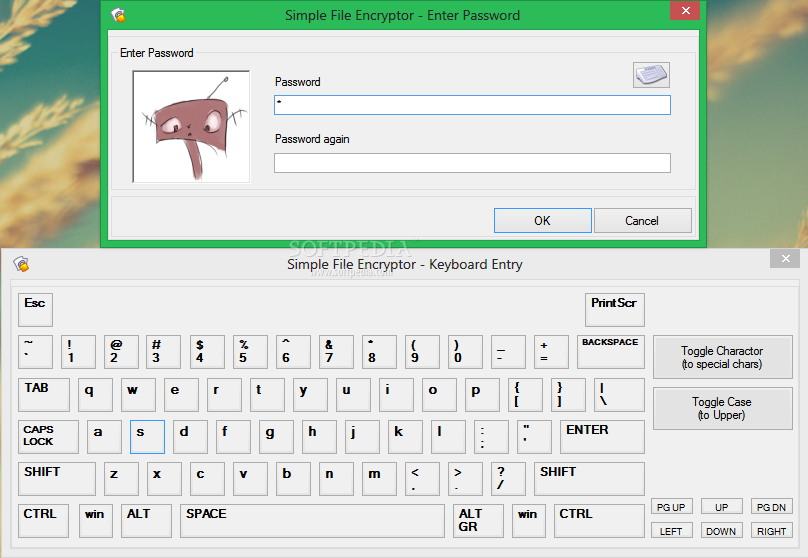The height and width of the screenshot is (558, 808).
Task: Click the DOWN arrow key
Action: point(721,530)
